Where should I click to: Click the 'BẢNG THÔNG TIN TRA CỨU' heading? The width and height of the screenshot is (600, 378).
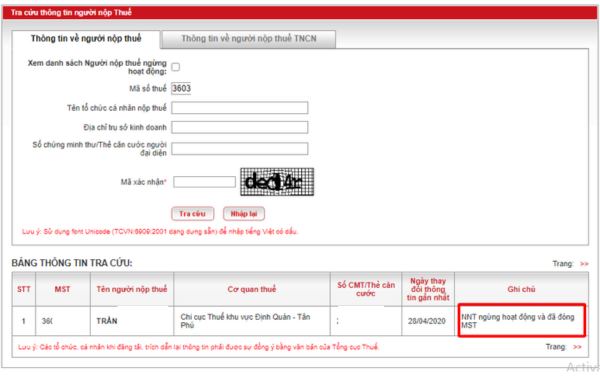72,263
